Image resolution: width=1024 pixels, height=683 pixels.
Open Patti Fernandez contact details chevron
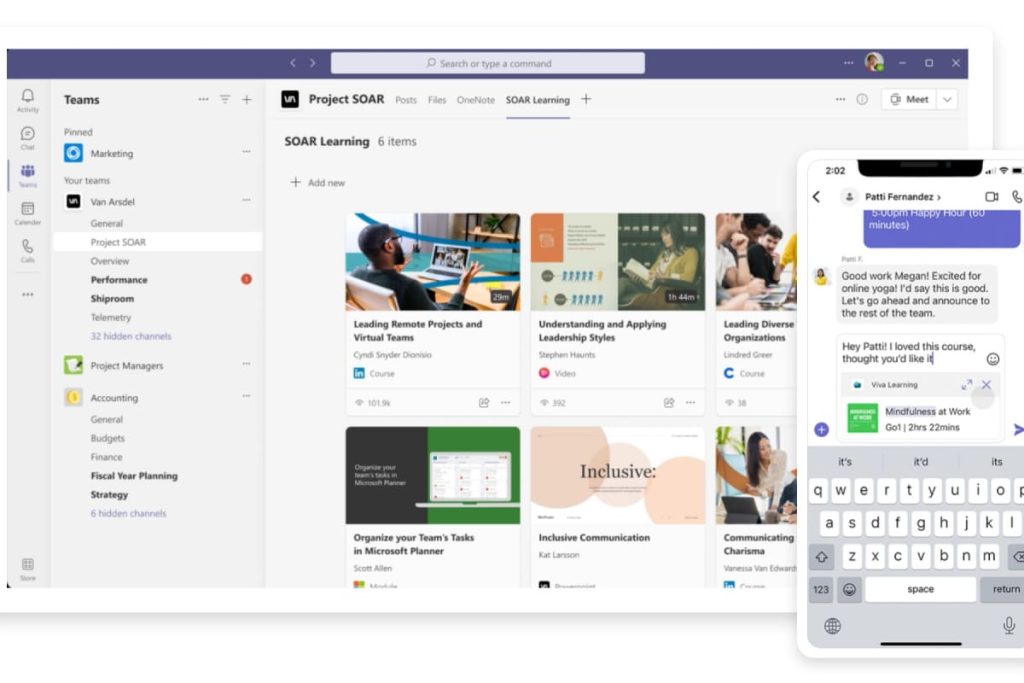click(x=939, y=197)
